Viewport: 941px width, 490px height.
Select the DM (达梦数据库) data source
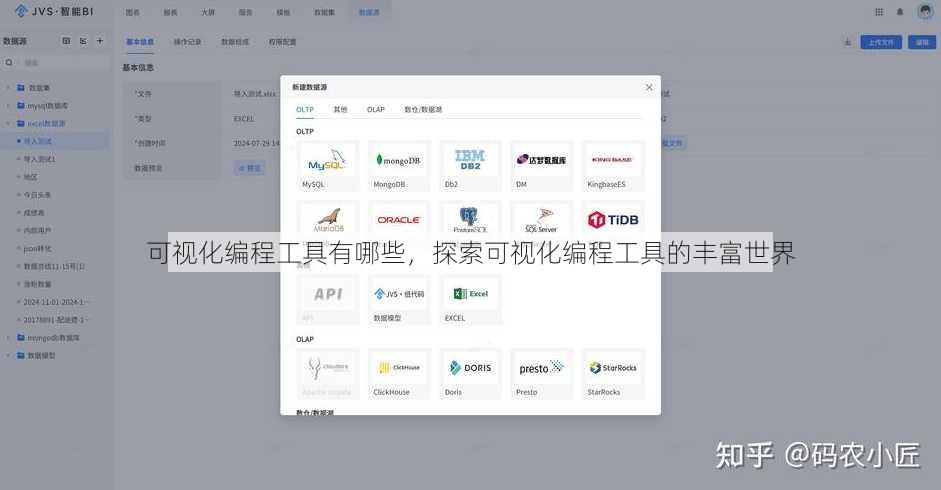click(x=542, y=166)
